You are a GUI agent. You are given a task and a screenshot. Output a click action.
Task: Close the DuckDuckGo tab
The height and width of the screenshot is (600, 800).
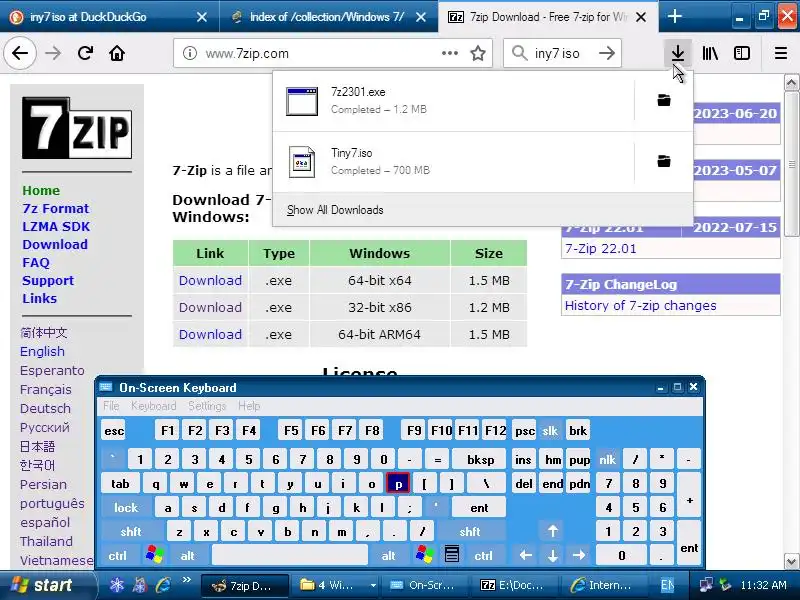pyautogui.click(x=202, y=17)
